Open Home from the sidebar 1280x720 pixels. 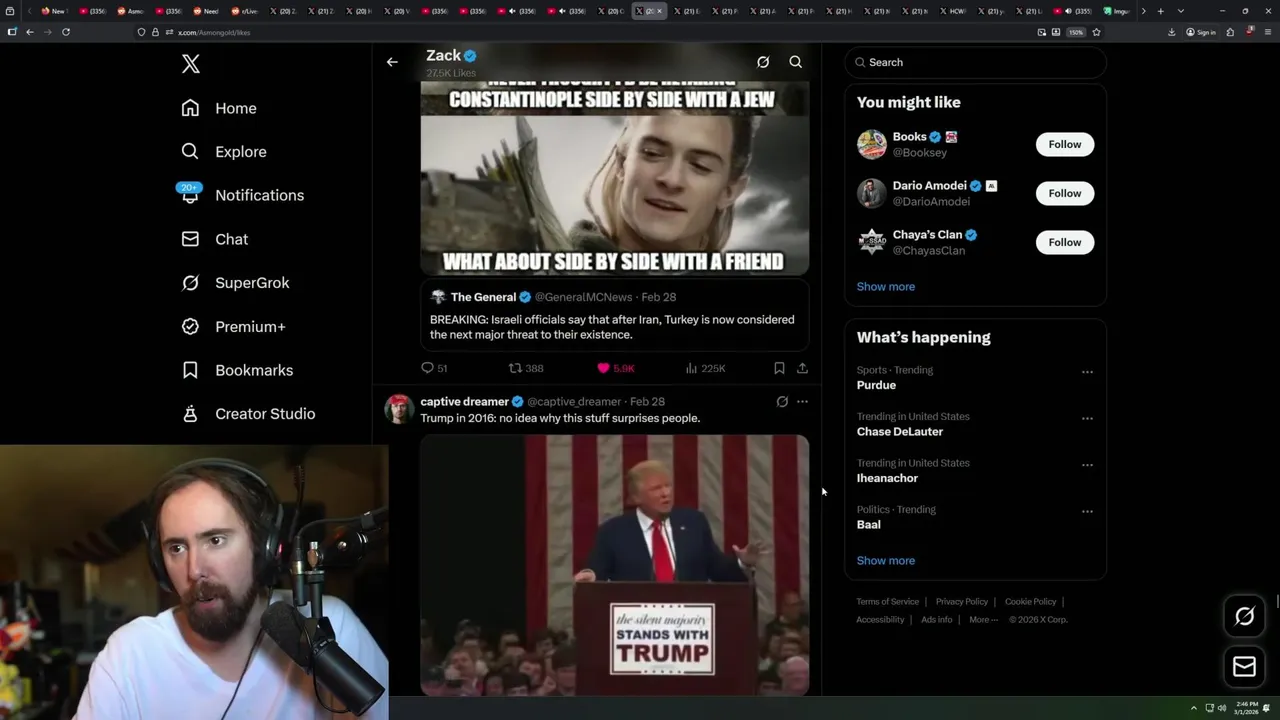click(218, 108)
